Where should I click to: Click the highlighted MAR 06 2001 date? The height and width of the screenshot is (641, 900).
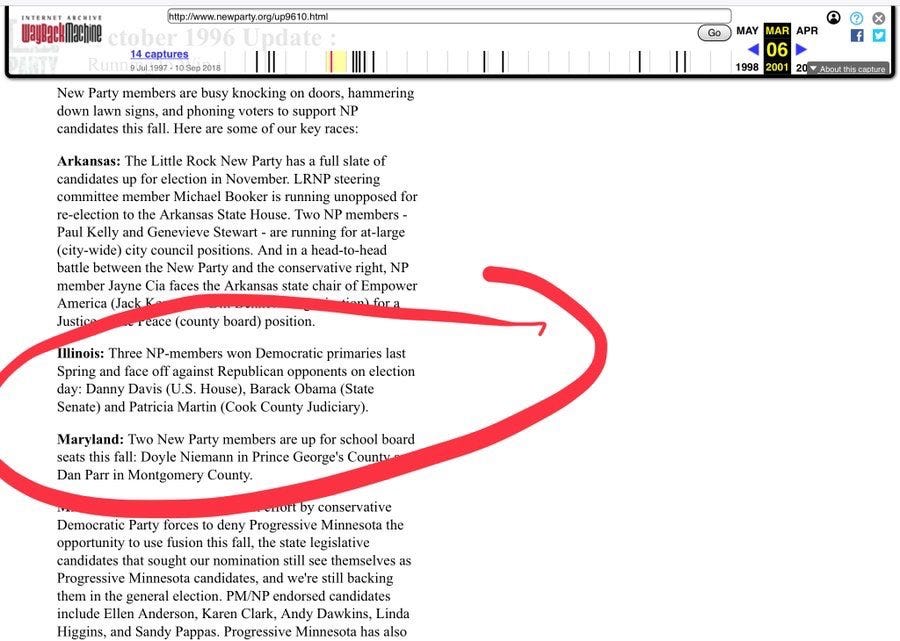777,49
